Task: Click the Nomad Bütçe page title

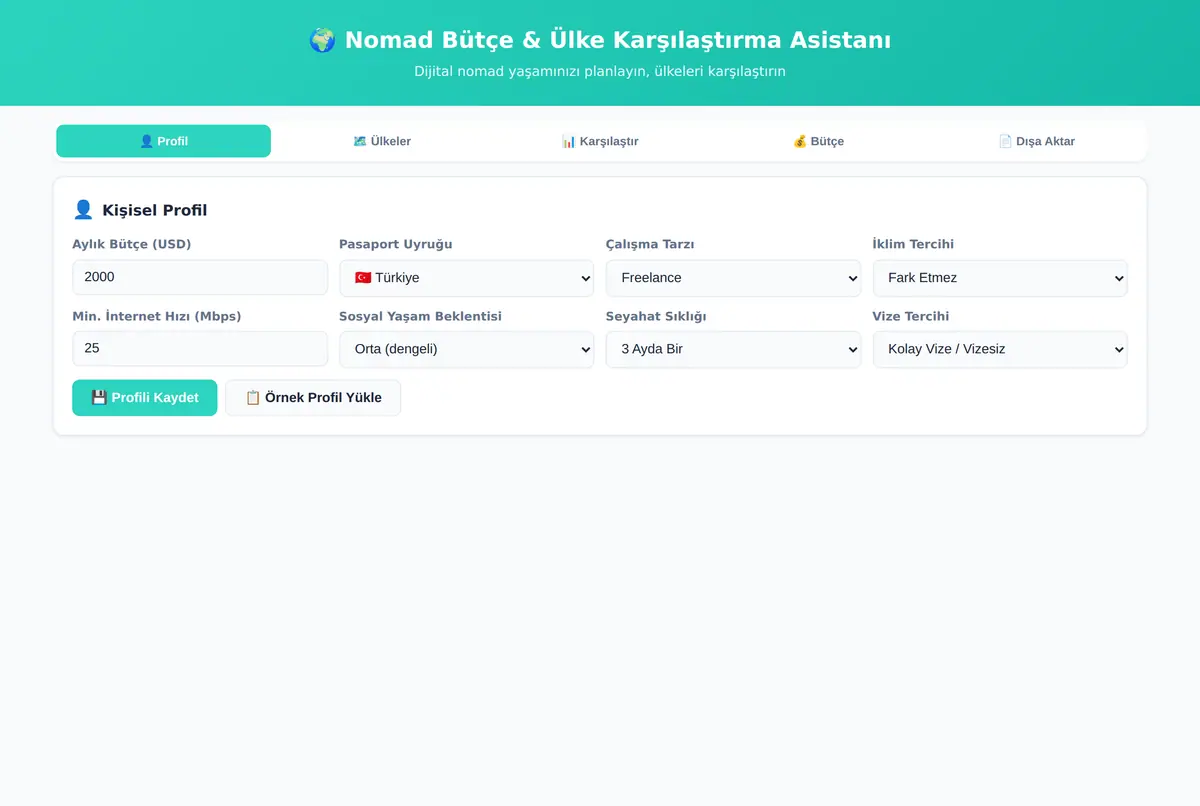Action: tap(600, 40)
